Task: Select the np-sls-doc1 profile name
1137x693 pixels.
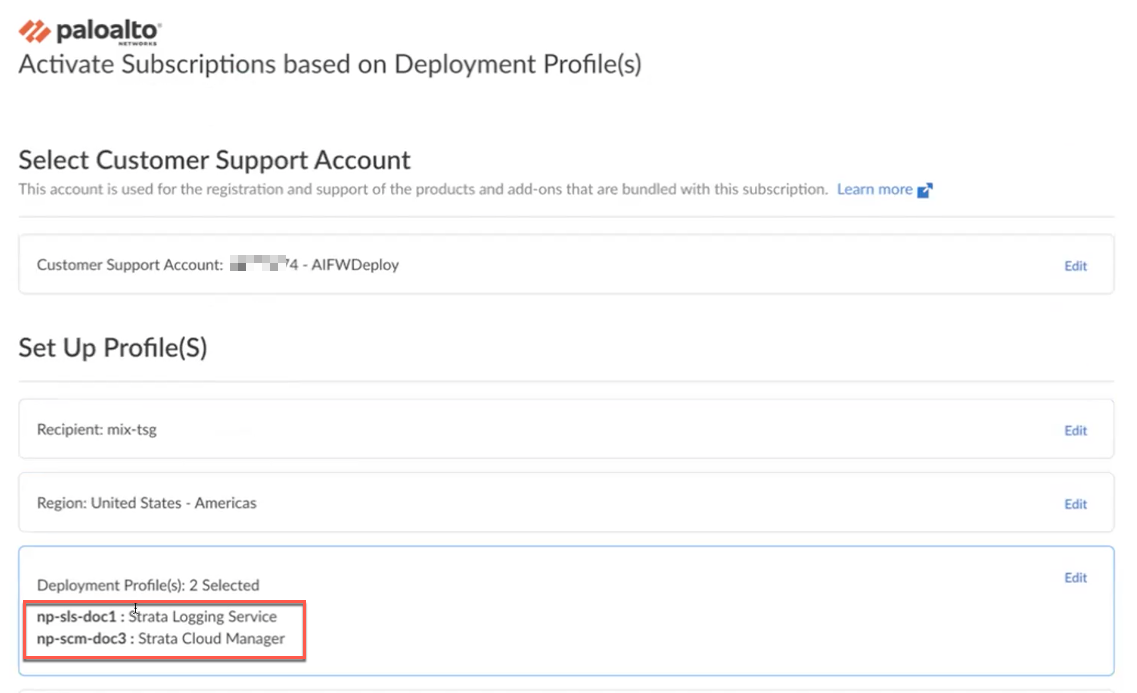Action: click(77, 617)
